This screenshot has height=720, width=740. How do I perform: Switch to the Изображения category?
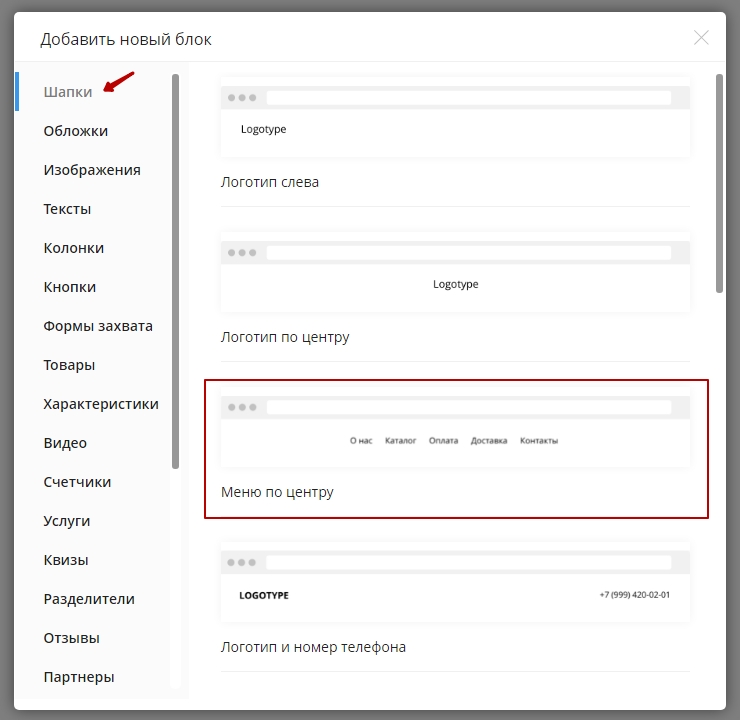pos(92,170)
